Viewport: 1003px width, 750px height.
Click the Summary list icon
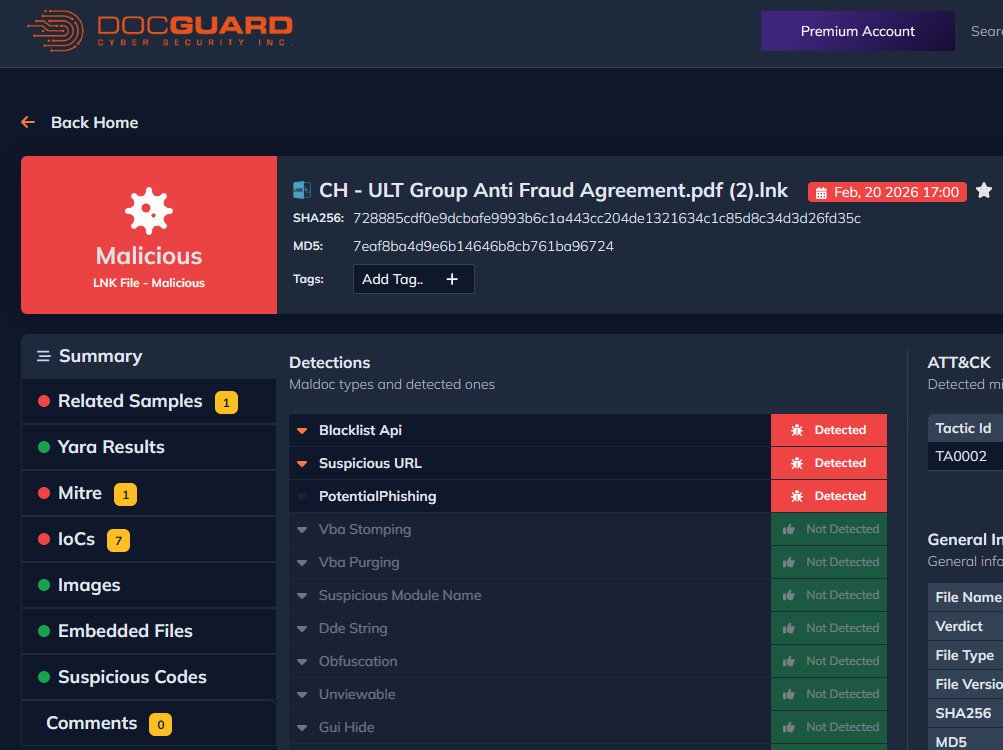click(x=43, y=356)
